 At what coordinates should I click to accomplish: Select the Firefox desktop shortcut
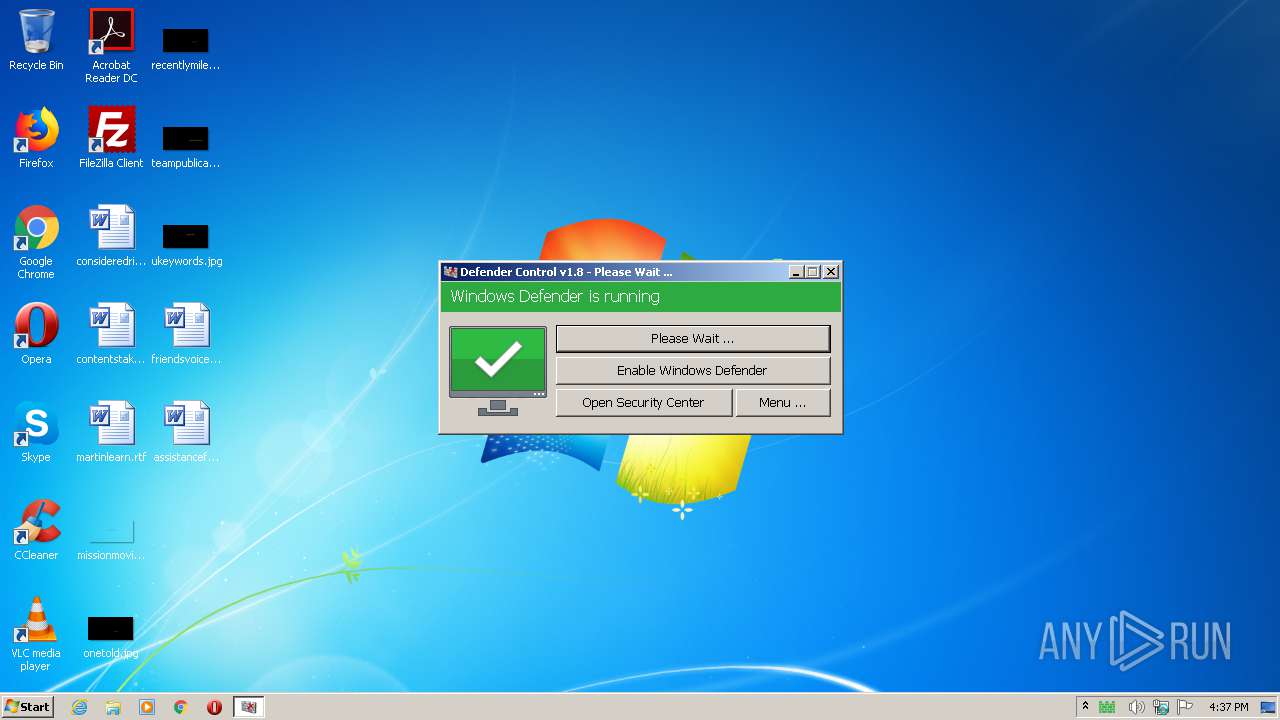coord(36,138)
